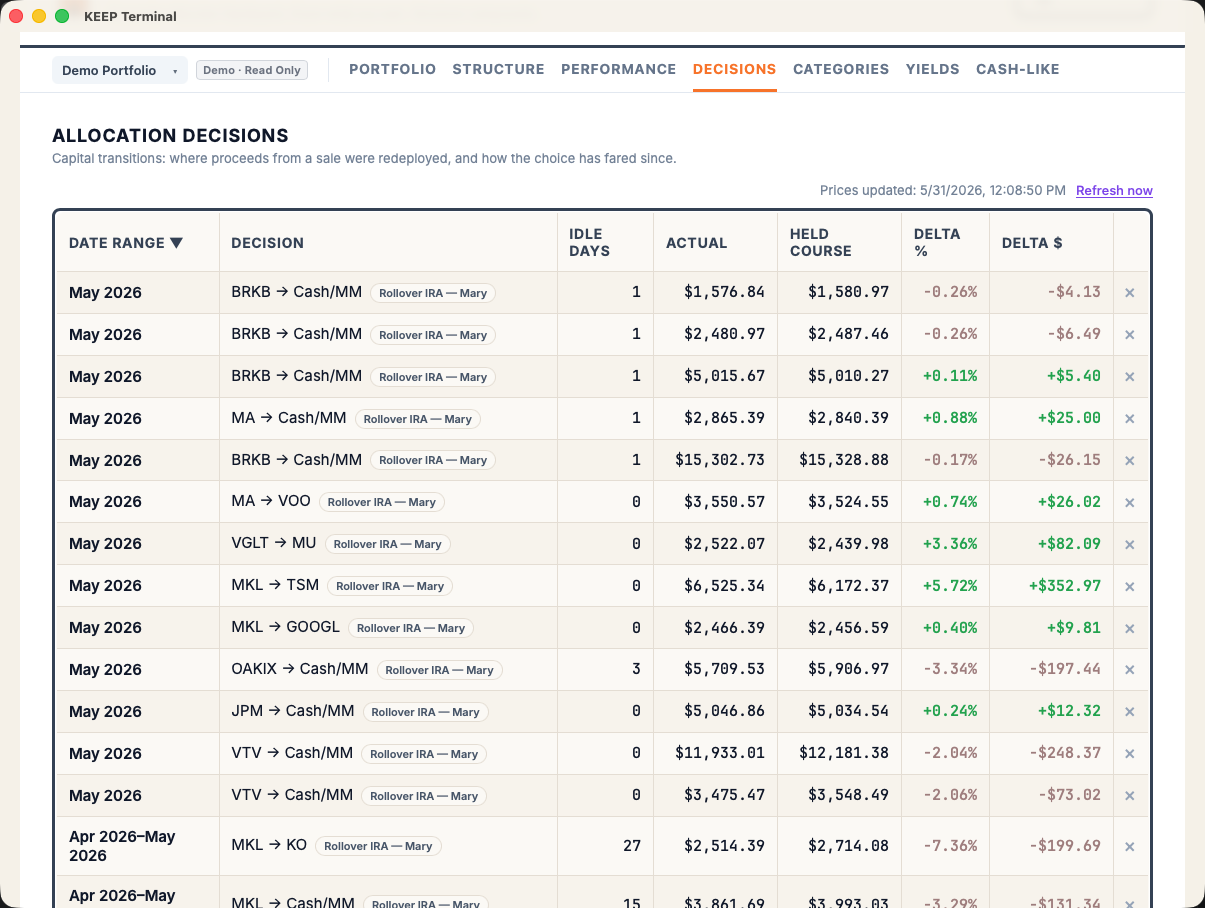
Task: Click the +5.72% delta percentage
Action: [950, 586]
